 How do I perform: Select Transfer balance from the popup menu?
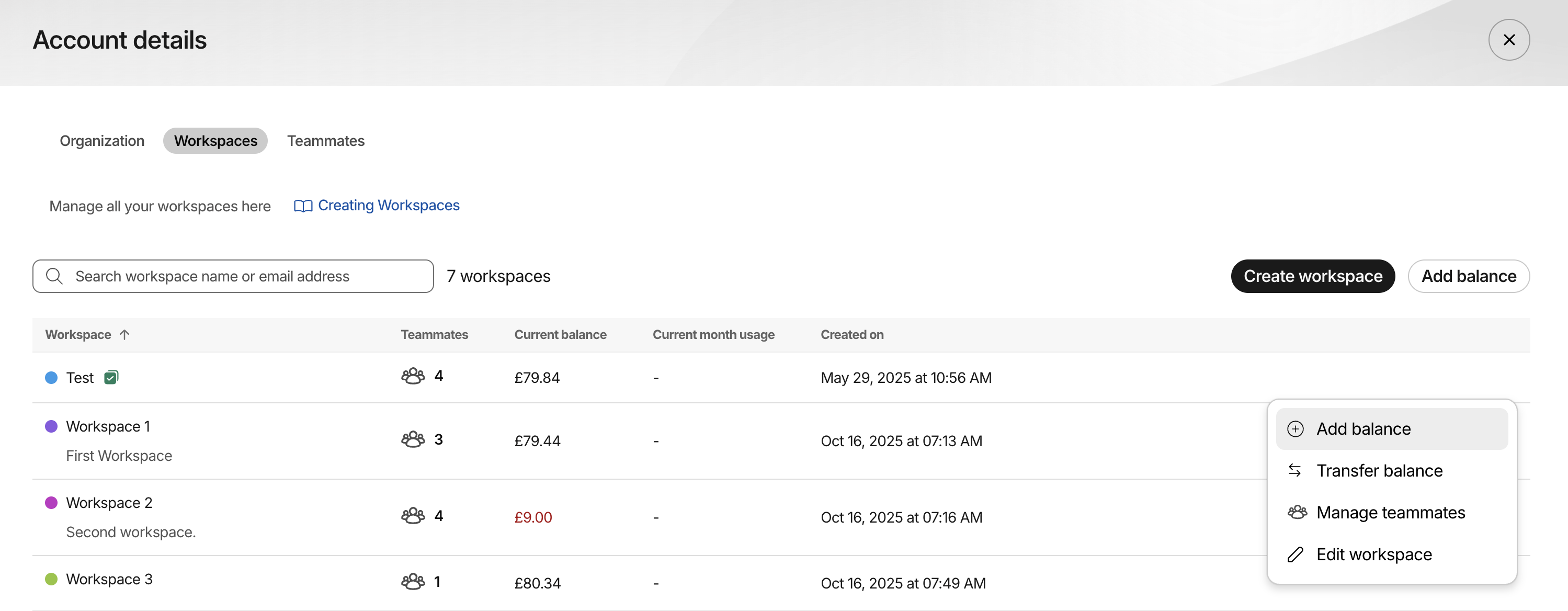tap(1379, 471)
